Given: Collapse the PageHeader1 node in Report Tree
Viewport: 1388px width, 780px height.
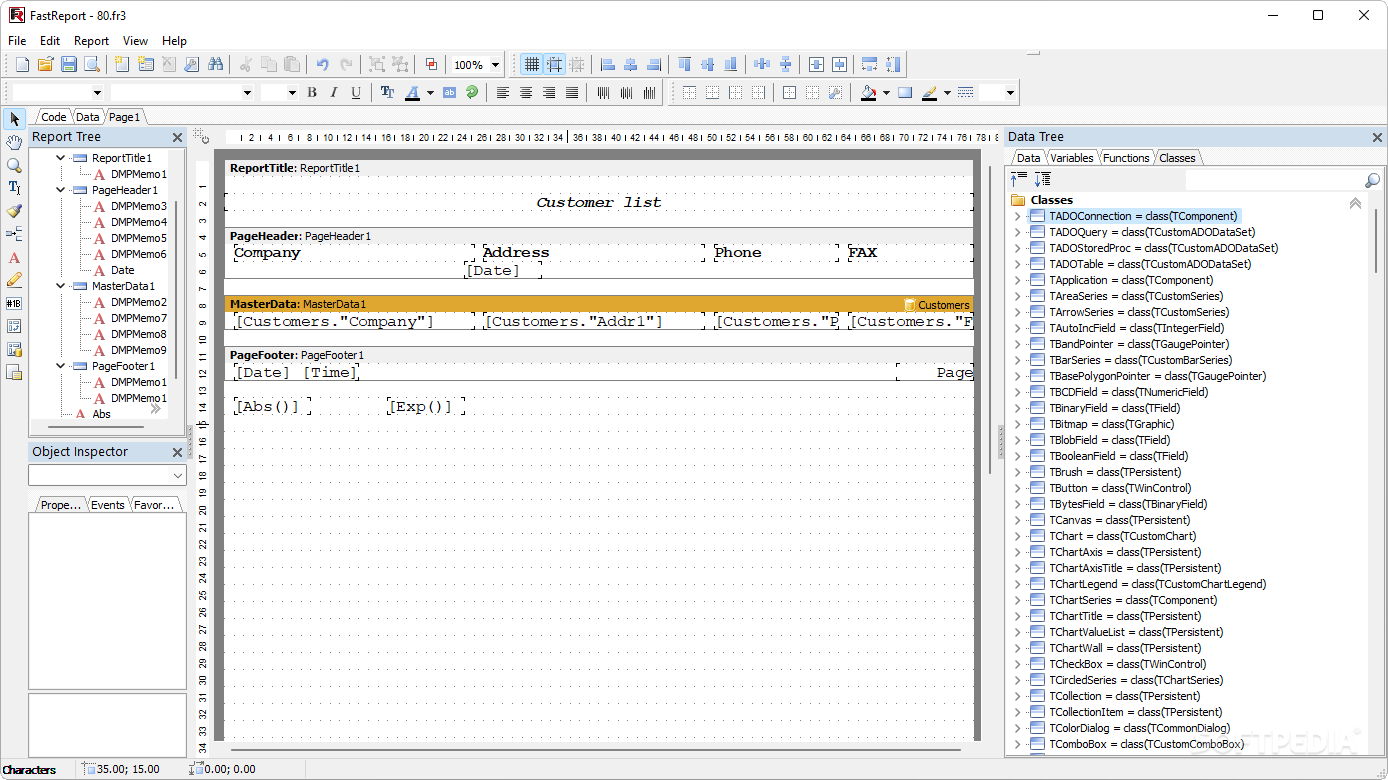Looking at the screenshot, I should 60,190.
